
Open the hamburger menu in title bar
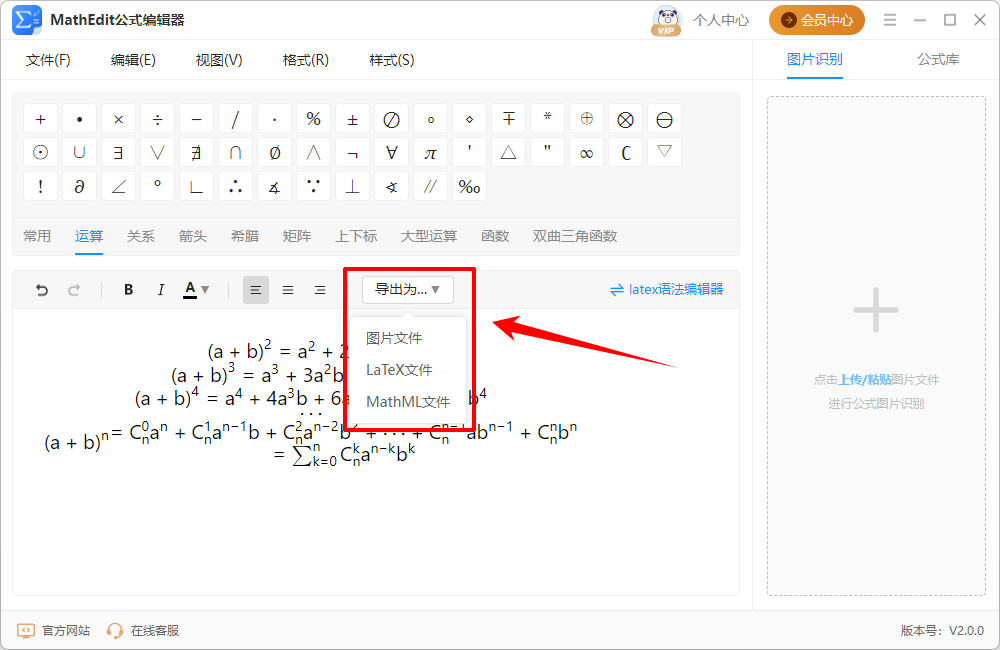tap(890, 20)
